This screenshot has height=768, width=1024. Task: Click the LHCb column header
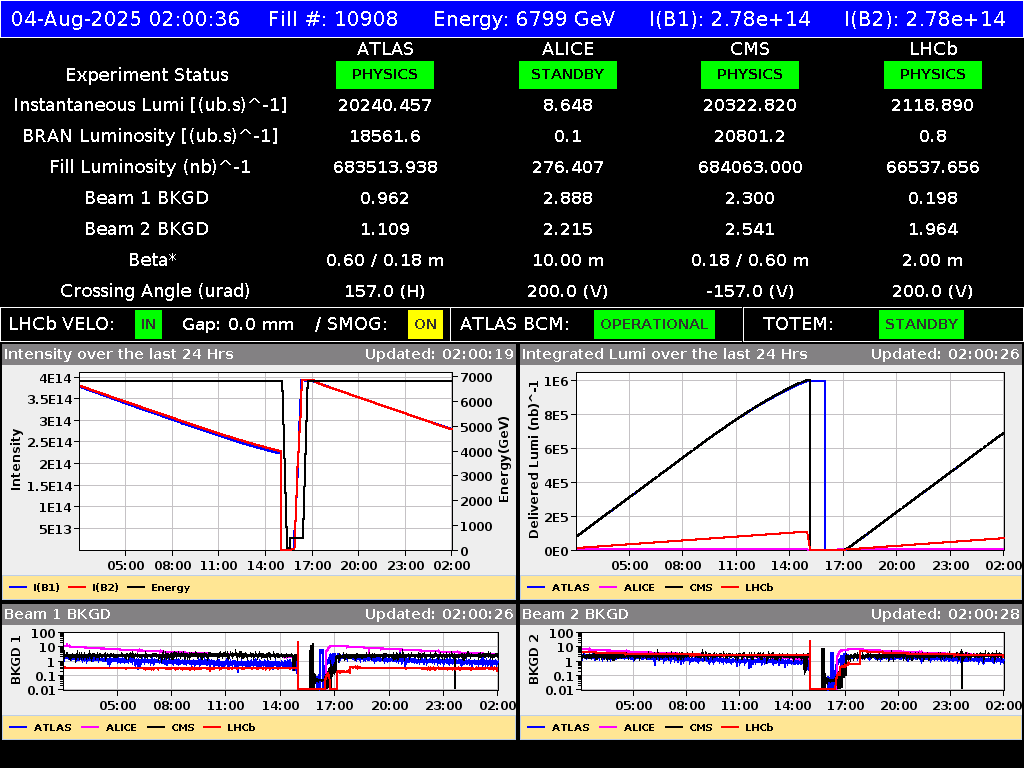(933, 49)
